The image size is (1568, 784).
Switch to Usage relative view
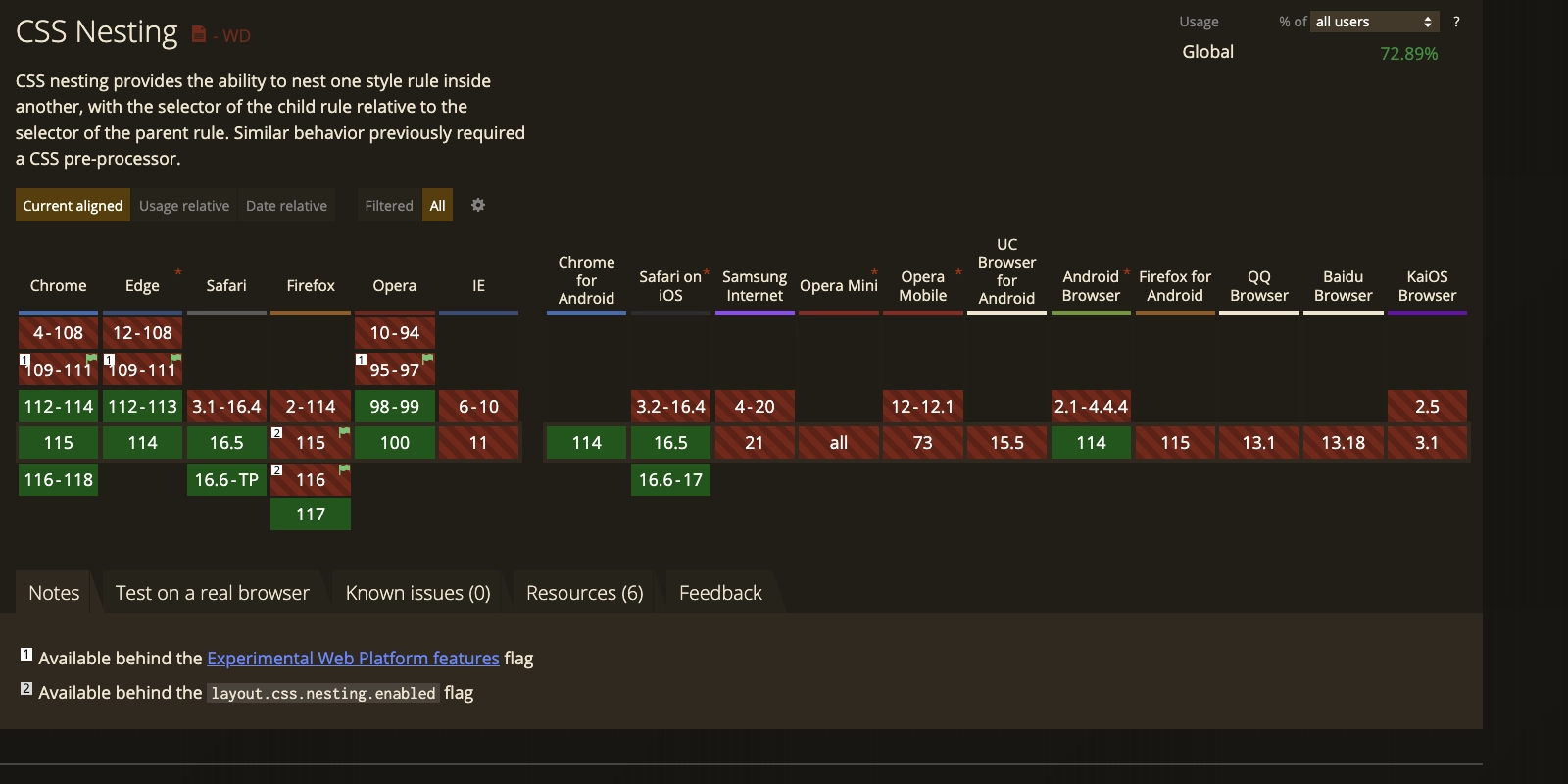point(184,205)
